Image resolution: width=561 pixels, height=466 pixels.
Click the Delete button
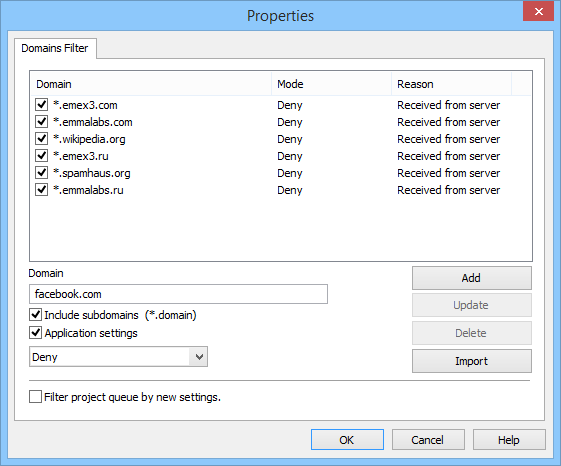[x=472, y=333]
